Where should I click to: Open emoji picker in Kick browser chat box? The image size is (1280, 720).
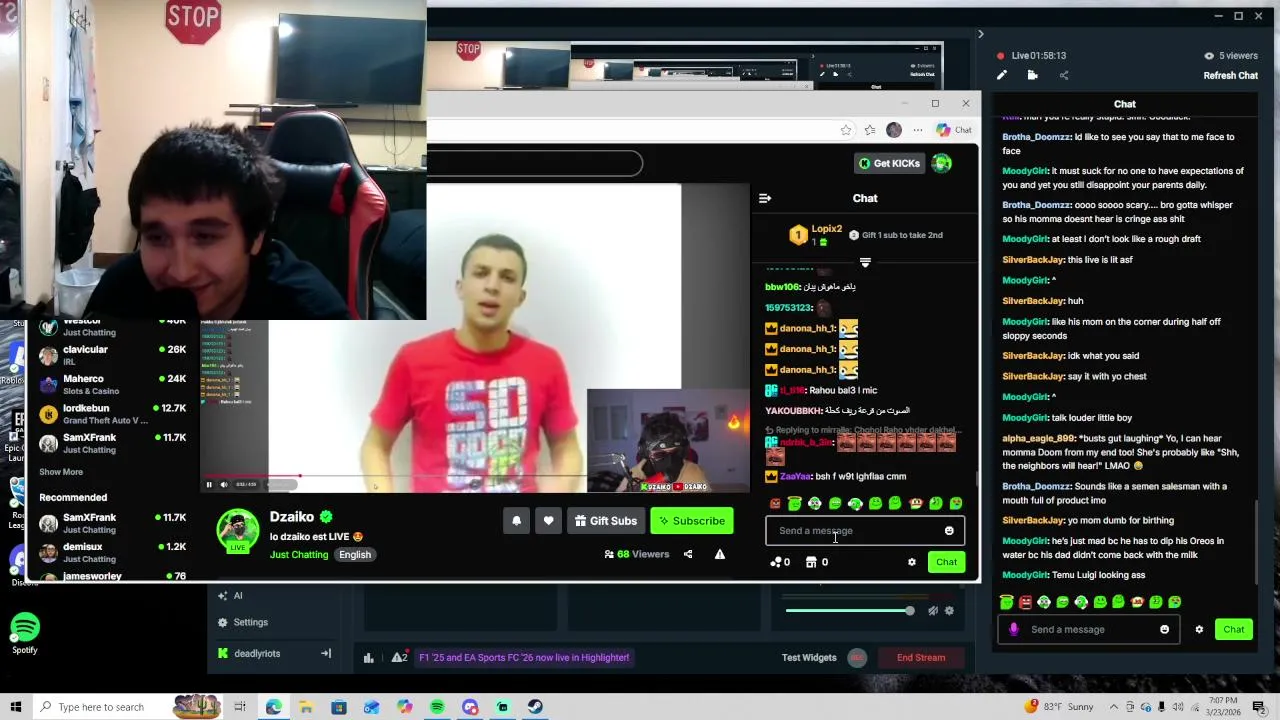(x=949, y=531)
